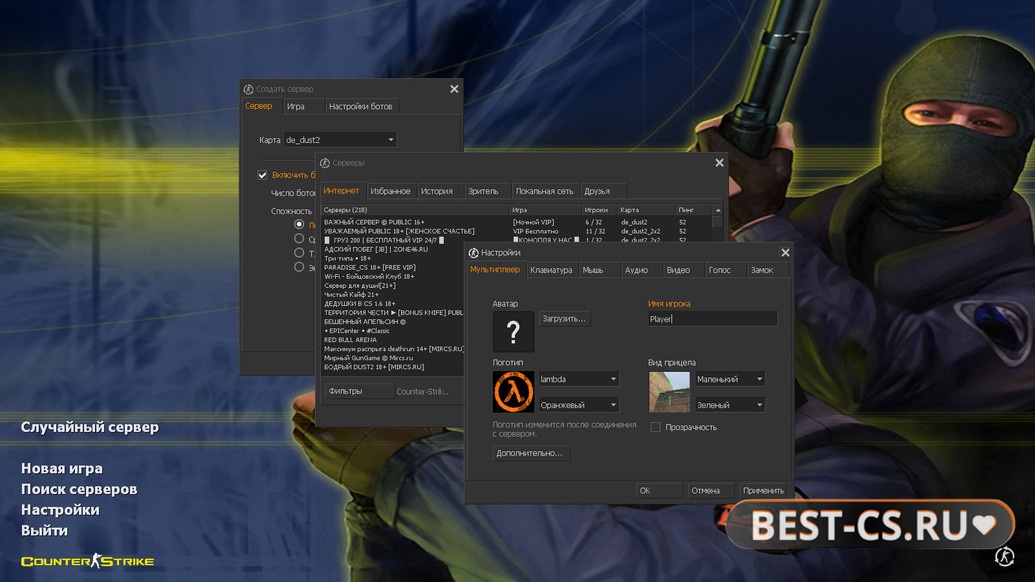Click the CS icon in Создать сервер title bar
This screenshot has height=582, width=1035.
[x=248, y=89]
